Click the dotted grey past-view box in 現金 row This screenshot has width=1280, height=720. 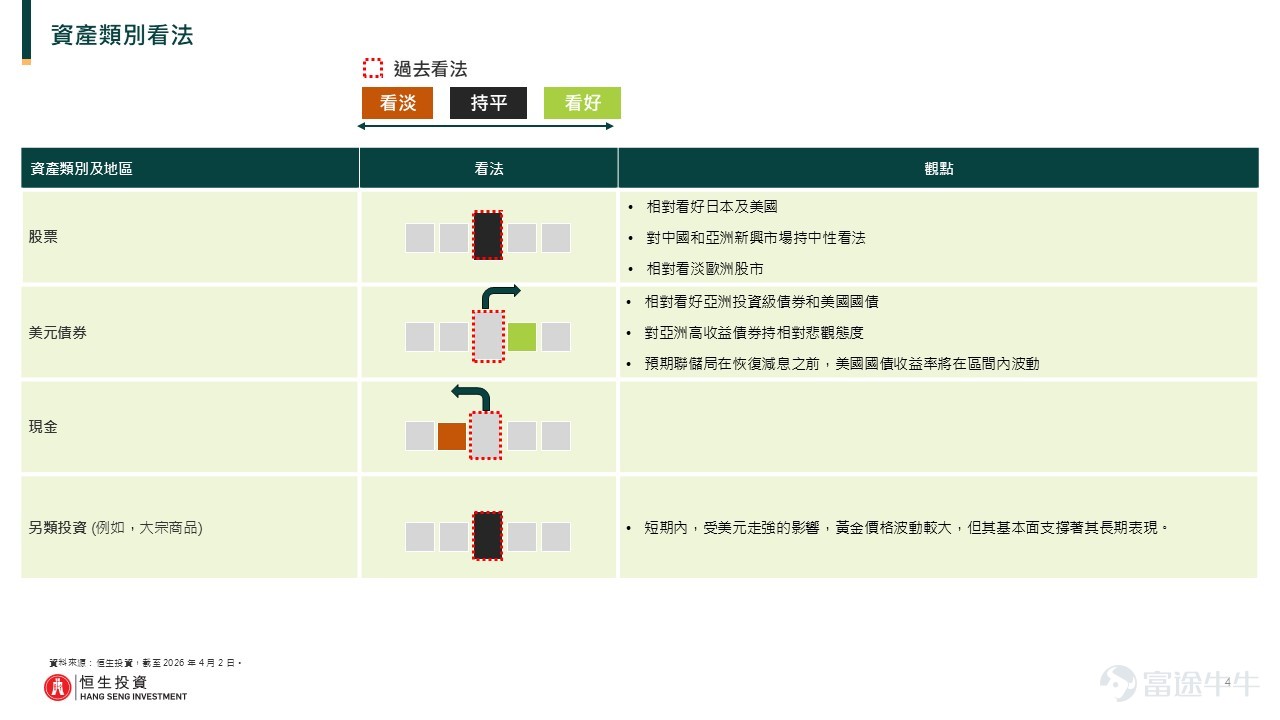click(486, 435)
